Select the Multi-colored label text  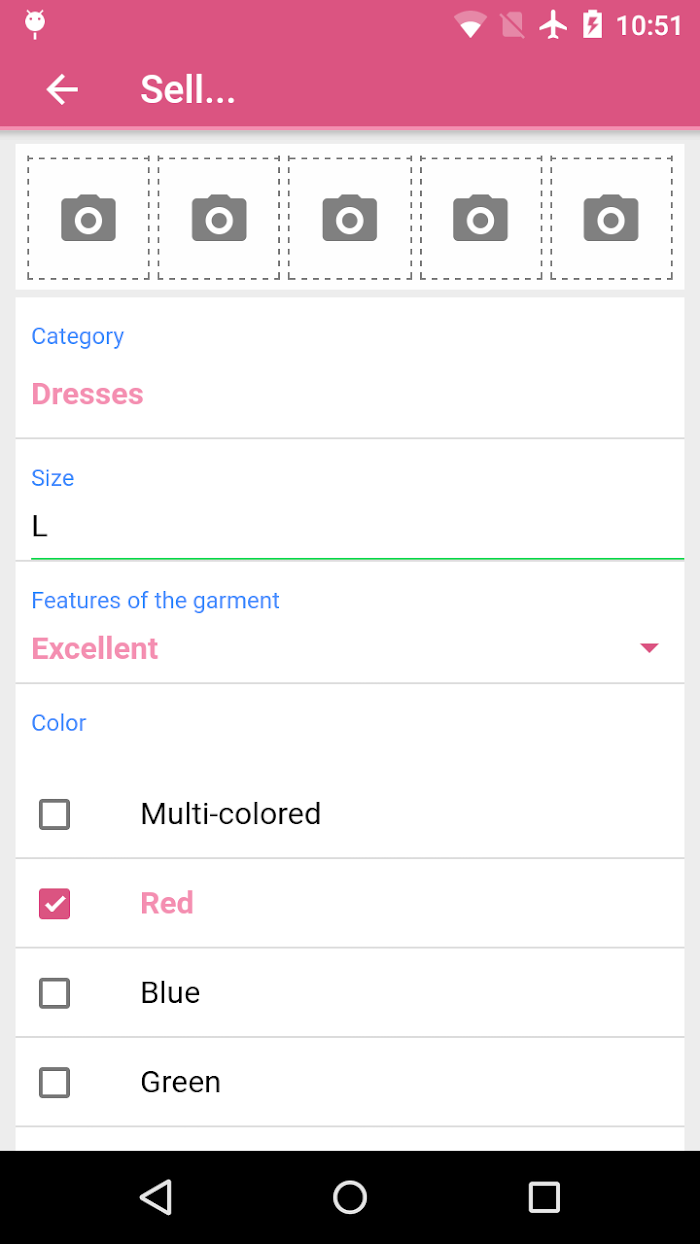[x=230, y=814]
